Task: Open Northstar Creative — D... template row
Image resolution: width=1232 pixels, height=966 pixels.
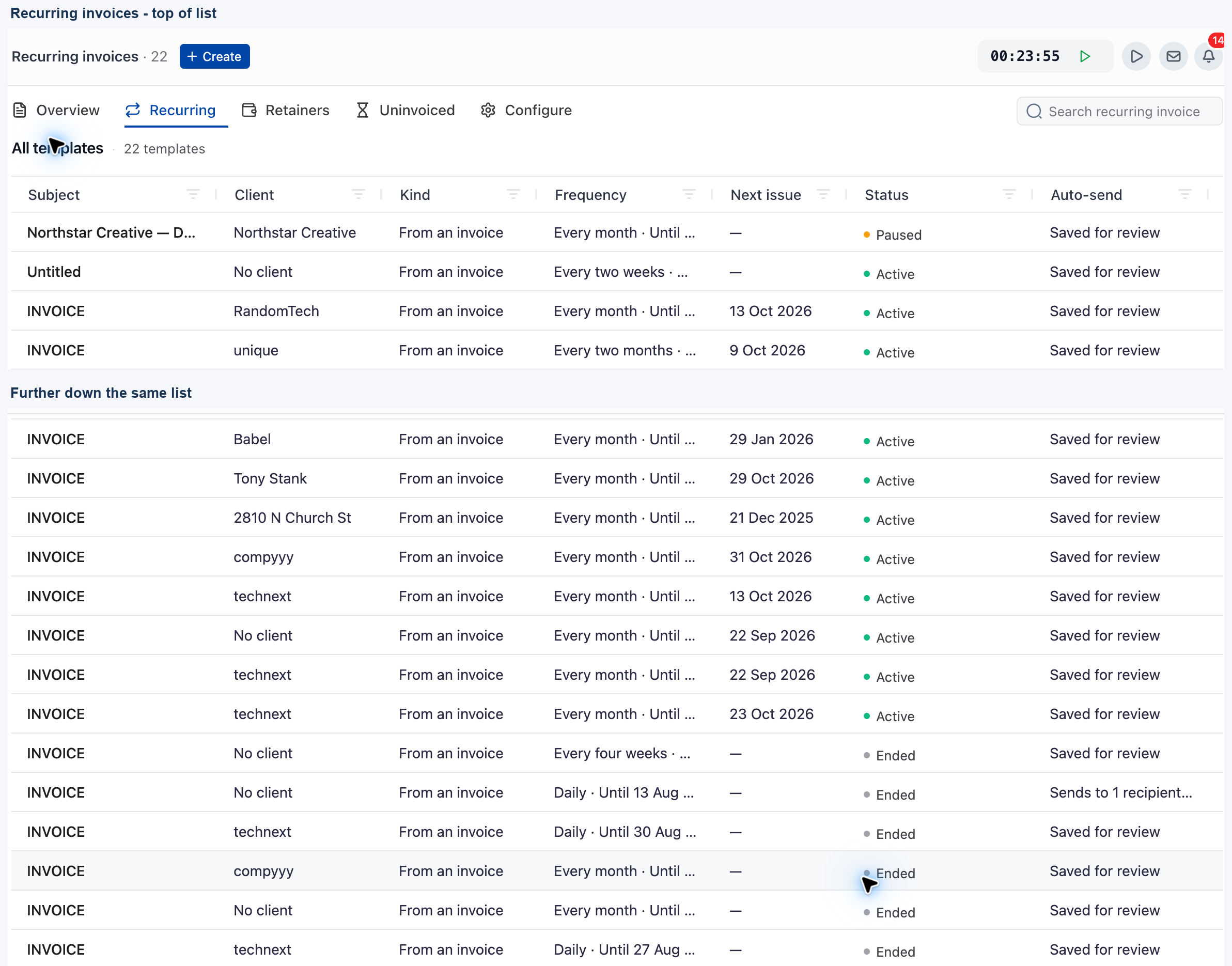Action: (x=617, y=232)
